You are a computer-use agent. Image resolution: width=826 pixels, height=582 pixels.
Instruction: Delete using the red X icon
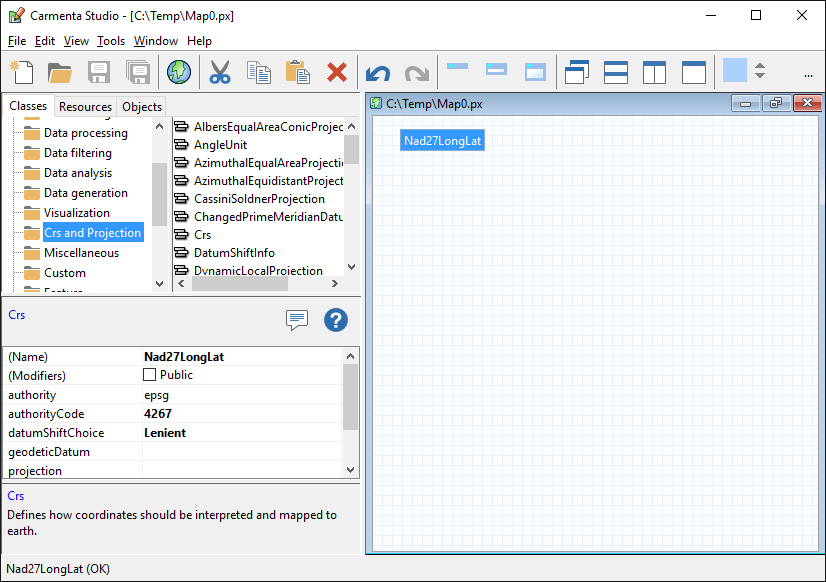point(337,72)
